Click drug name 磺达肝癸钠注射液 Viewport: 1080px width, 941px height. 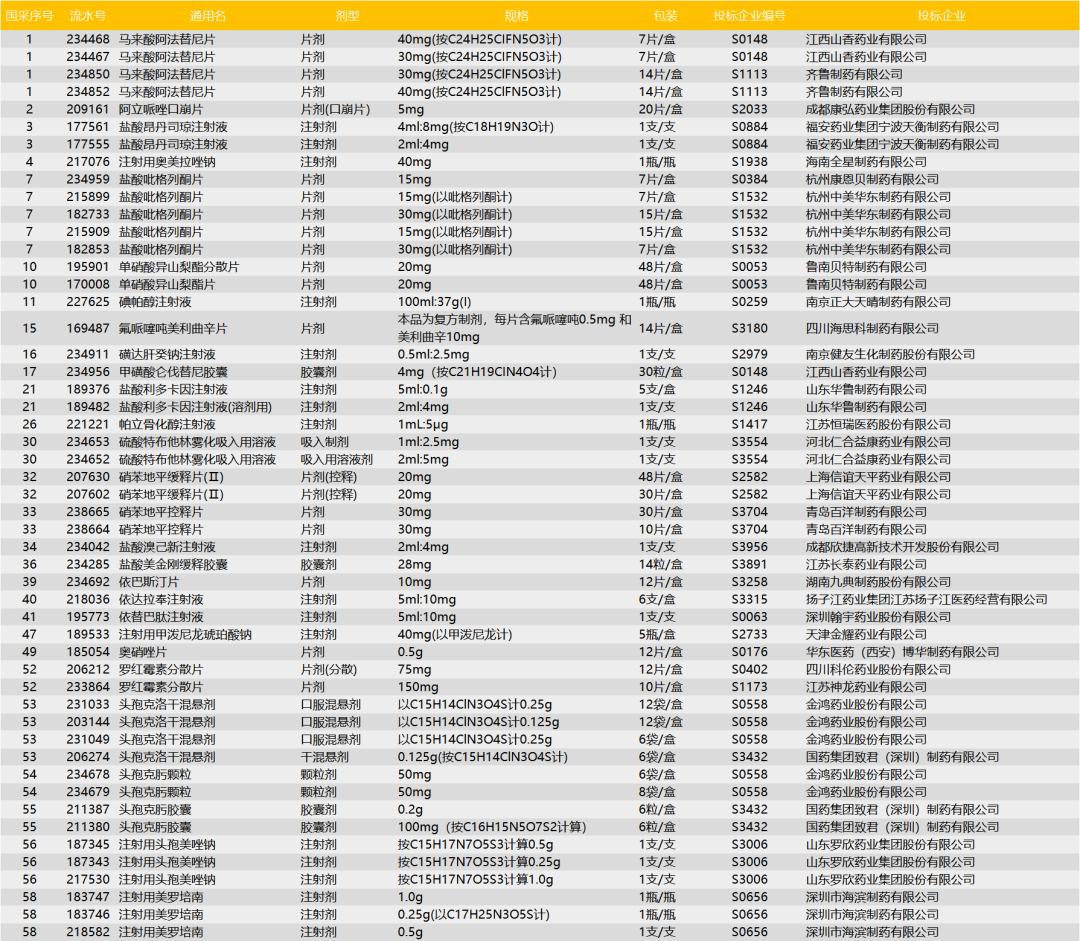coord(167,355)
